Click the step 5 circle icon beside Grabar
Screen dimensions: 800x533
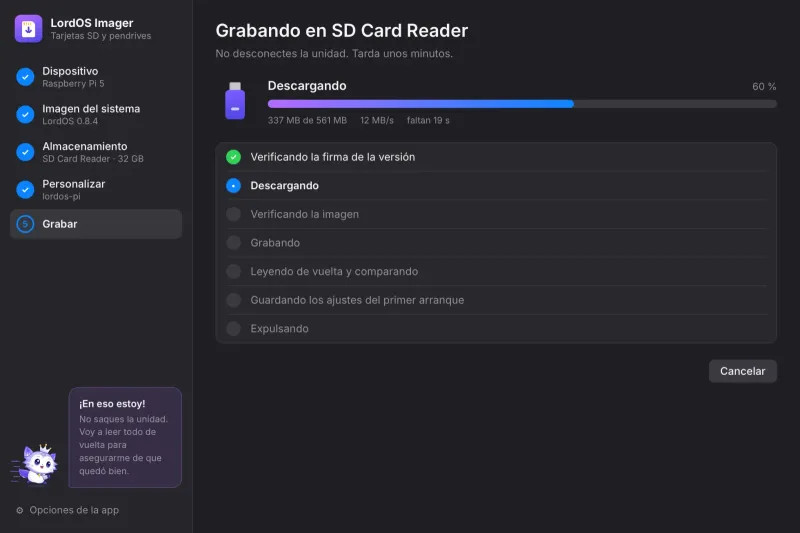25,224
